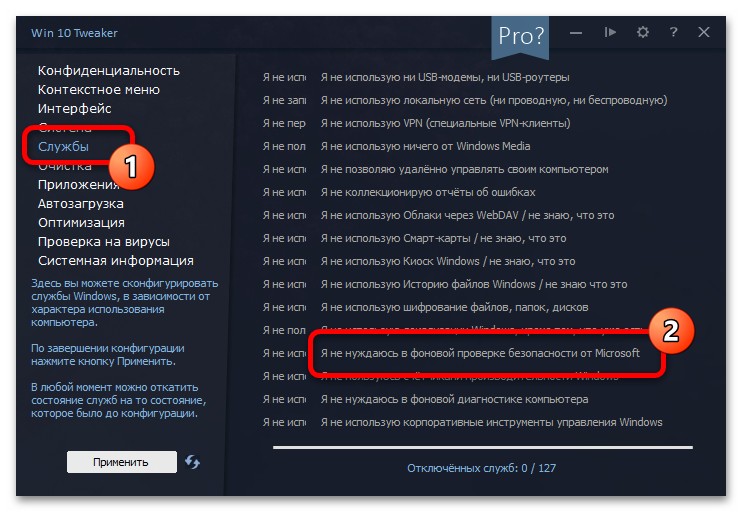Image resolution: width=742 pixels, height=512 pixels.
Task: Go to the Приложения section
Action: click(x=79, y=185)
